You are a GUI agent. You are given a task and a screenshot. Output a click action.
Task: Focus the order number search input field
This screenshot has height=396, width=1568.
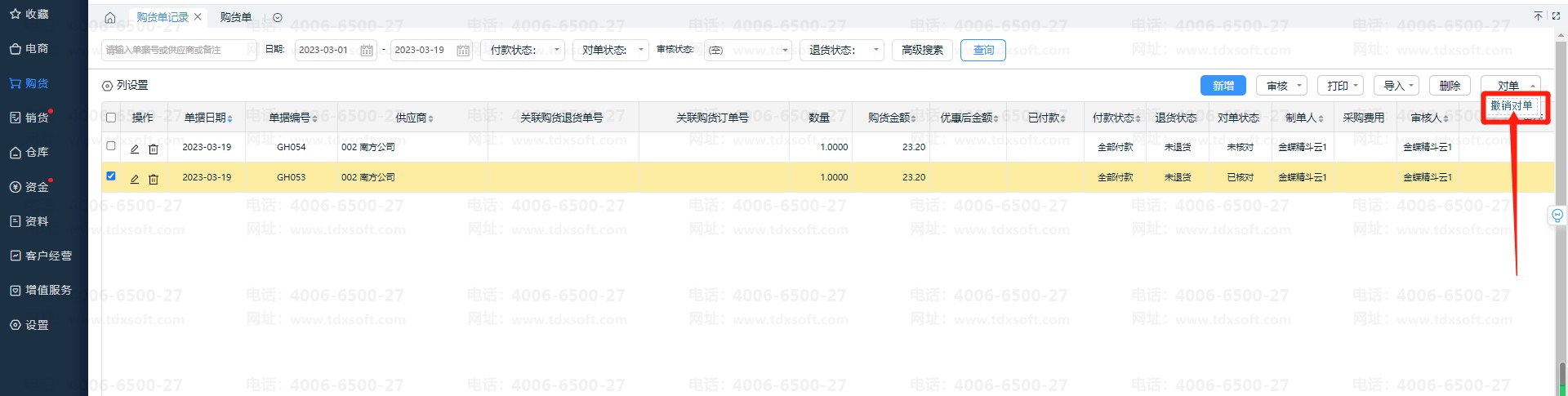178,50
